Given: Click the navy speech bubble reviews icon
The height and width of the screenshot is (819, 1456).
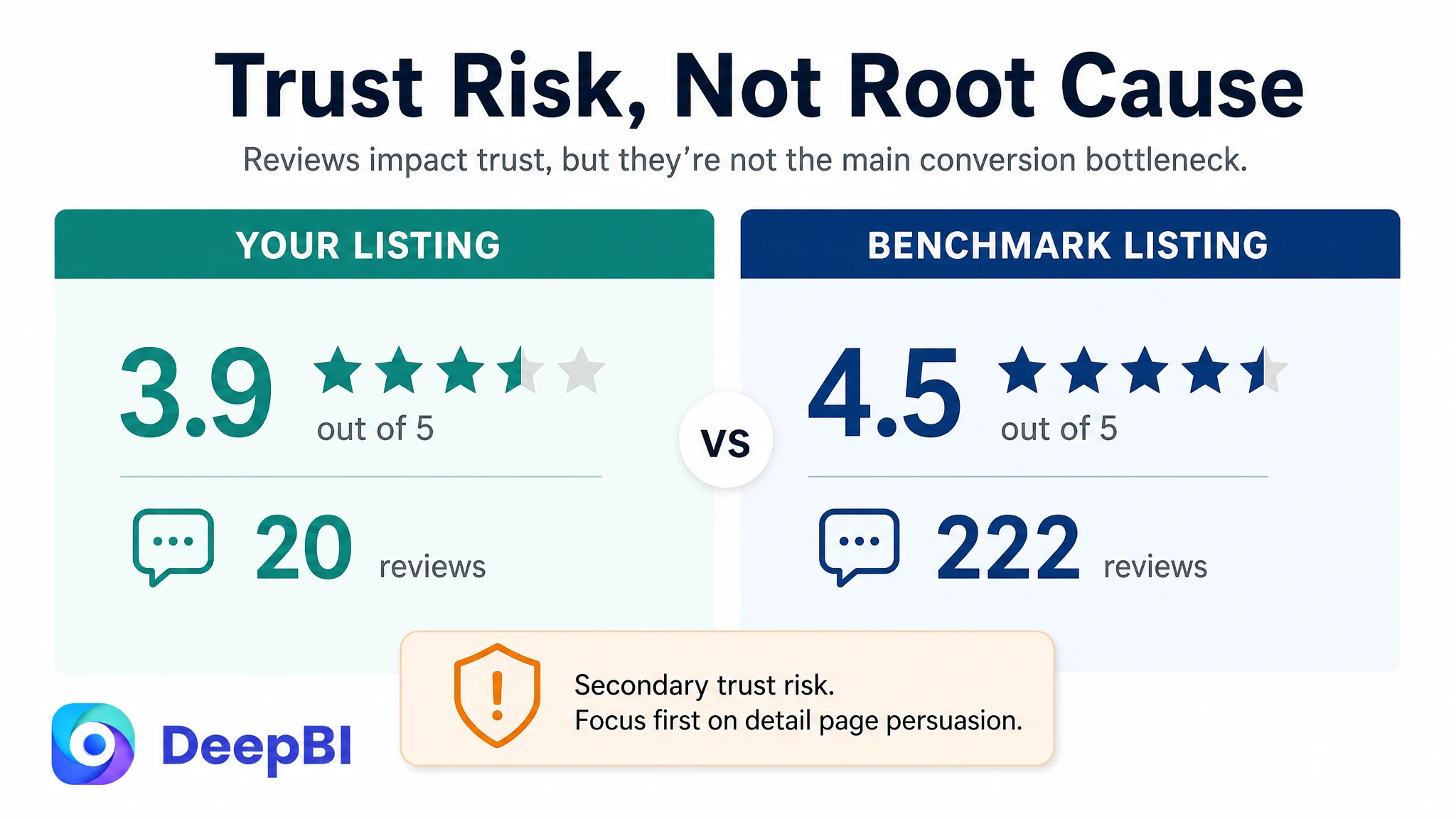Looking at the screenshot, I should tap(859, 547).
